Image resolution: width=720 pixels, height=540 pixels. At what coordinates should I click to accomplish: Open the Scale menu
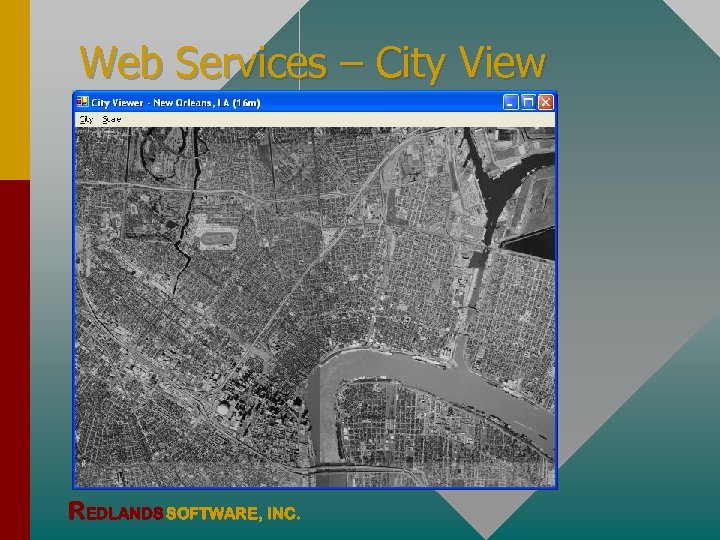tap(112, 120)
